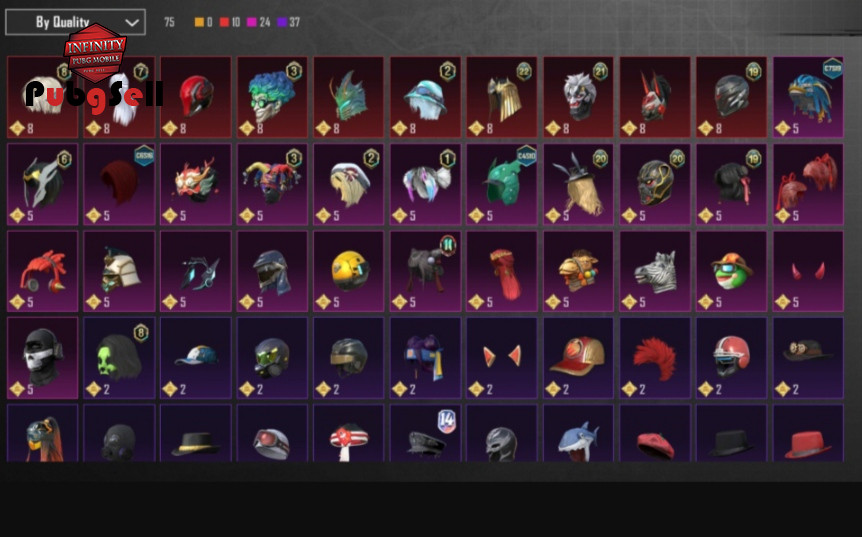
Task: Open the By Quality sort dropdown
Action: (75, 22)
